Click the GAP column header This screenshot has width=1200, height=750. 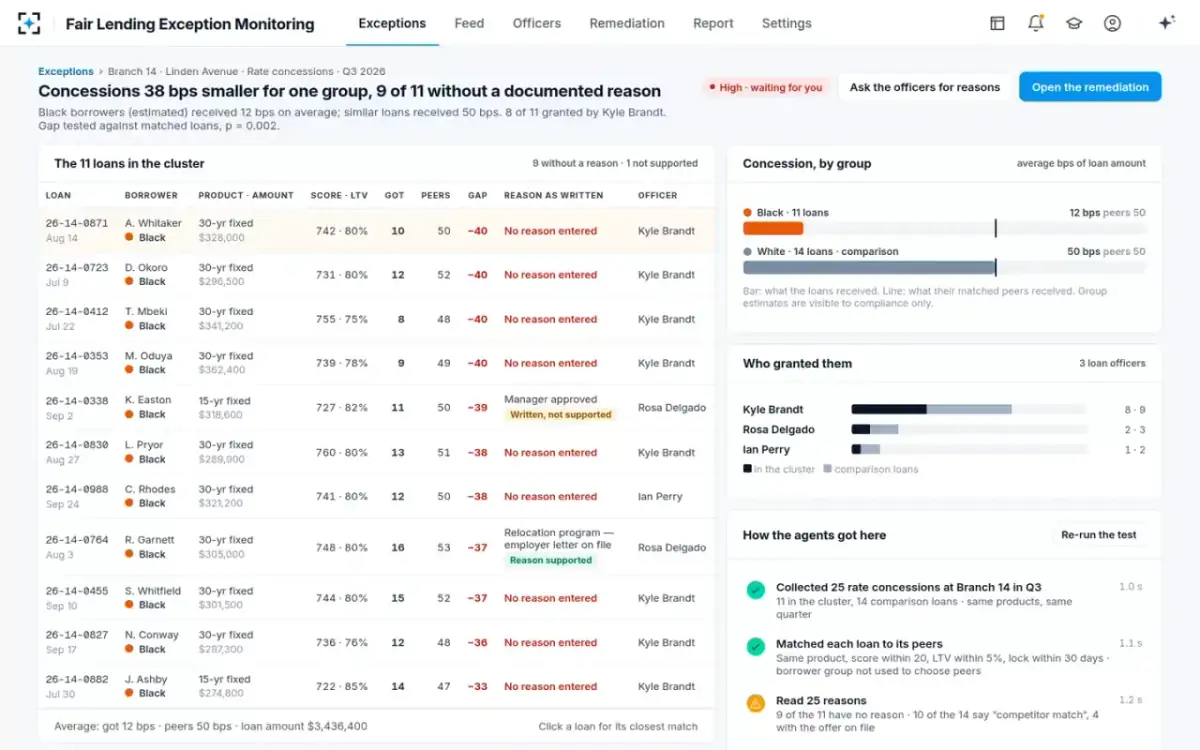(478, 195)
